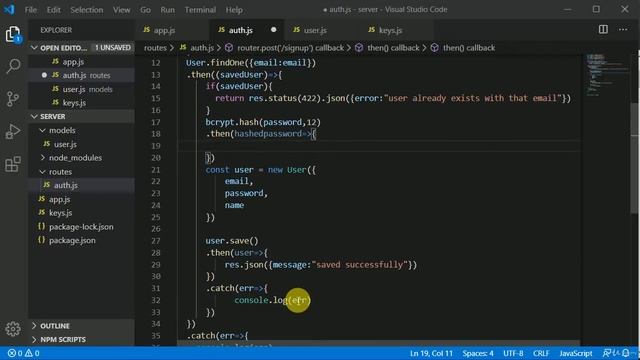The height and width of the screenshot is (360, 640).
Task: Open package-lock.json in file tree
Action: tap(81, 227)
